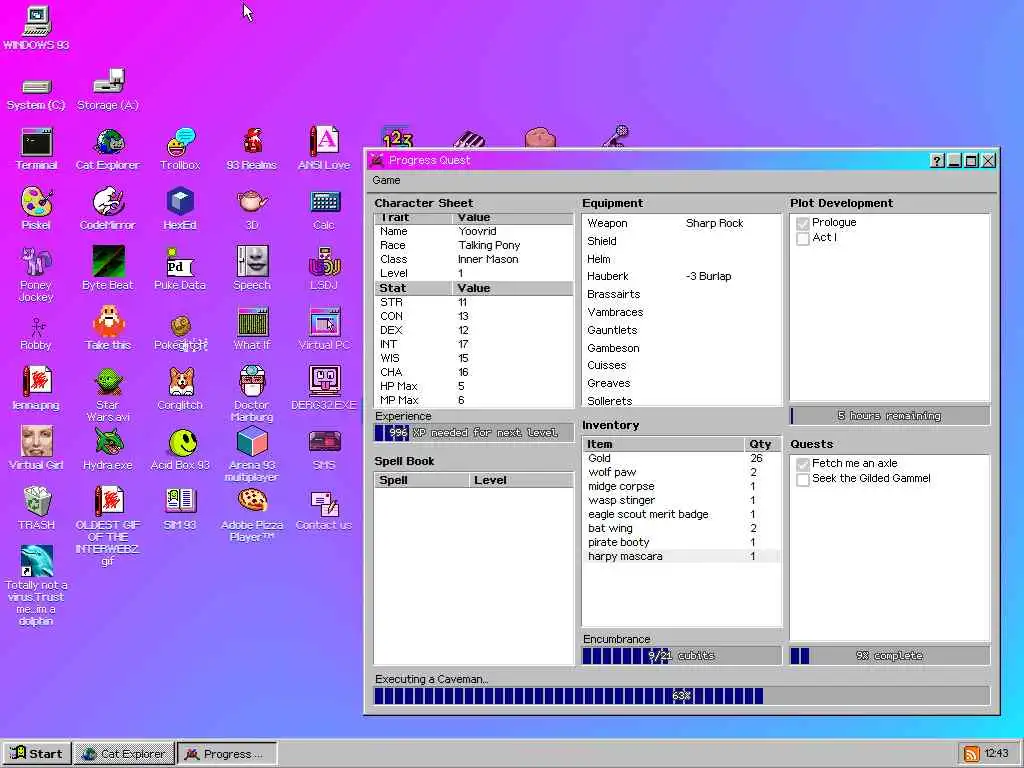
Task: Select the wolf paw inventory row
Action: pos(681,472)
